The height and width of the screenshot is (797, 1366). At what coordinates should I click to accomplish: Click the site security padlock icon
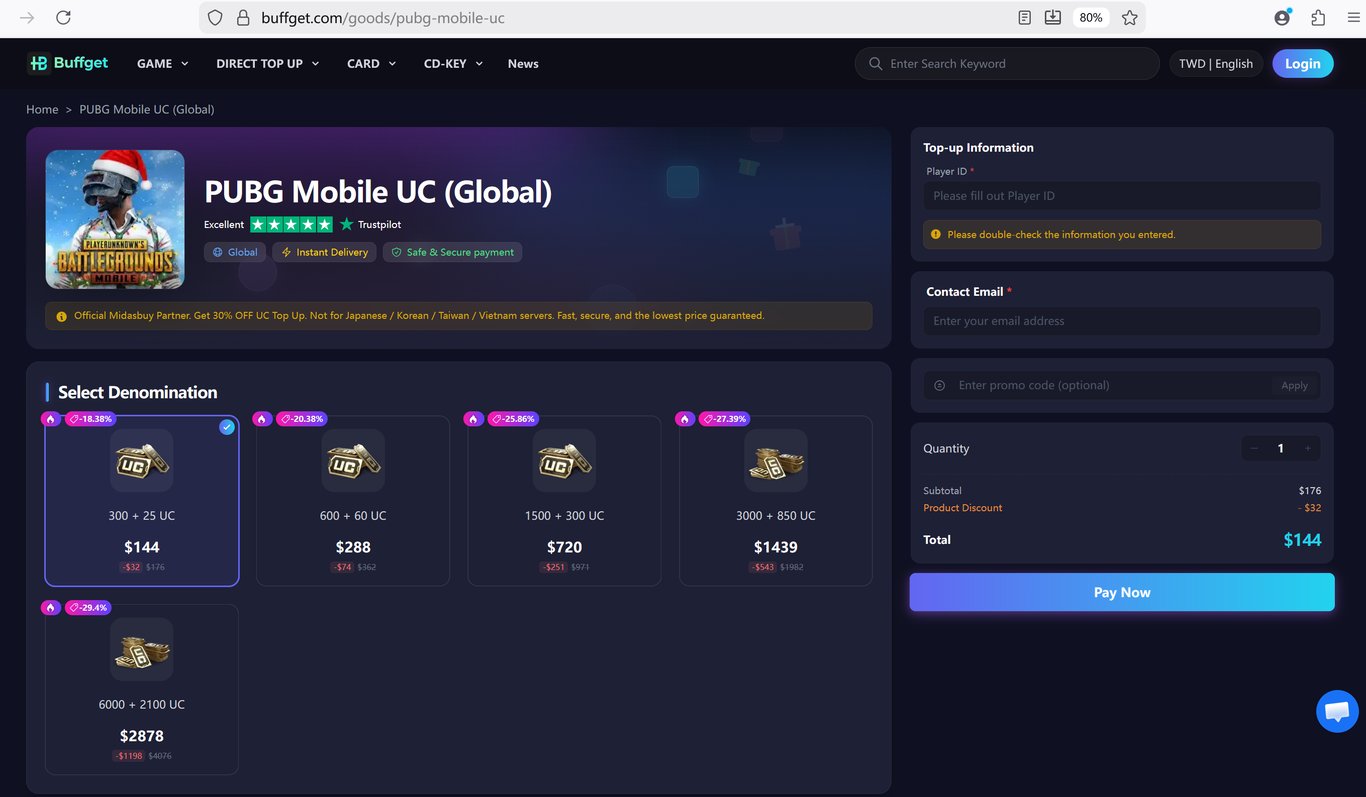242,18
